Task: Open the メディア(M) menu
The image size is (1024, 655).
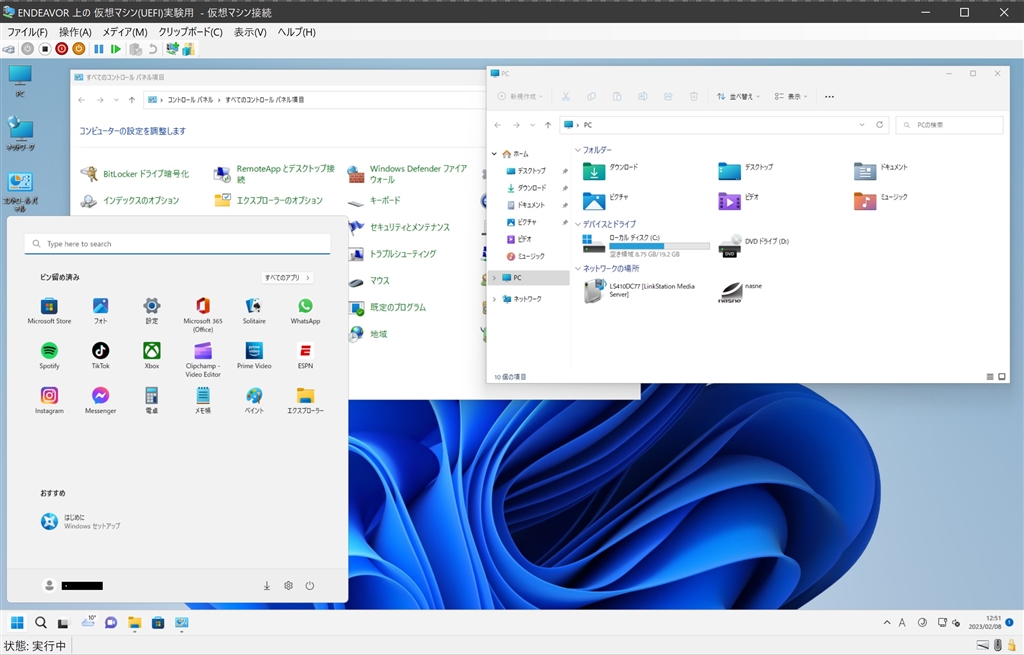Action: tap(124, 32)
